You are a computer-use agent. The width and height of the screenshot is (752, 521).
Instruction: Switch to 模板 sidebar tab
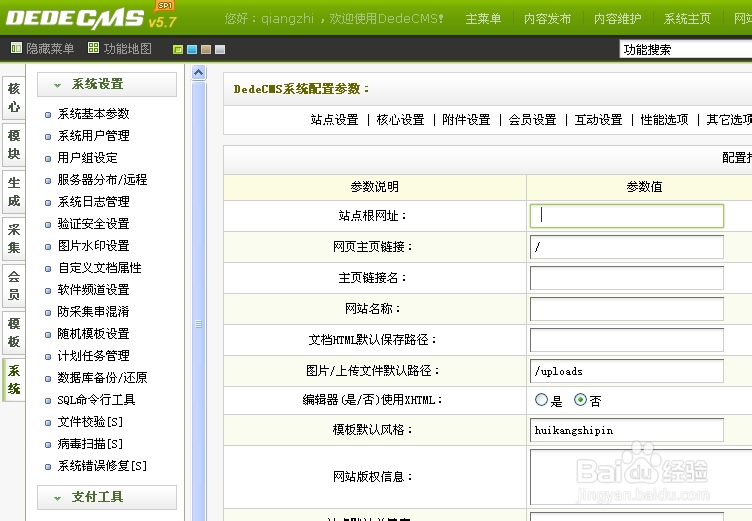pyautogui.click(x=14, y=332)
